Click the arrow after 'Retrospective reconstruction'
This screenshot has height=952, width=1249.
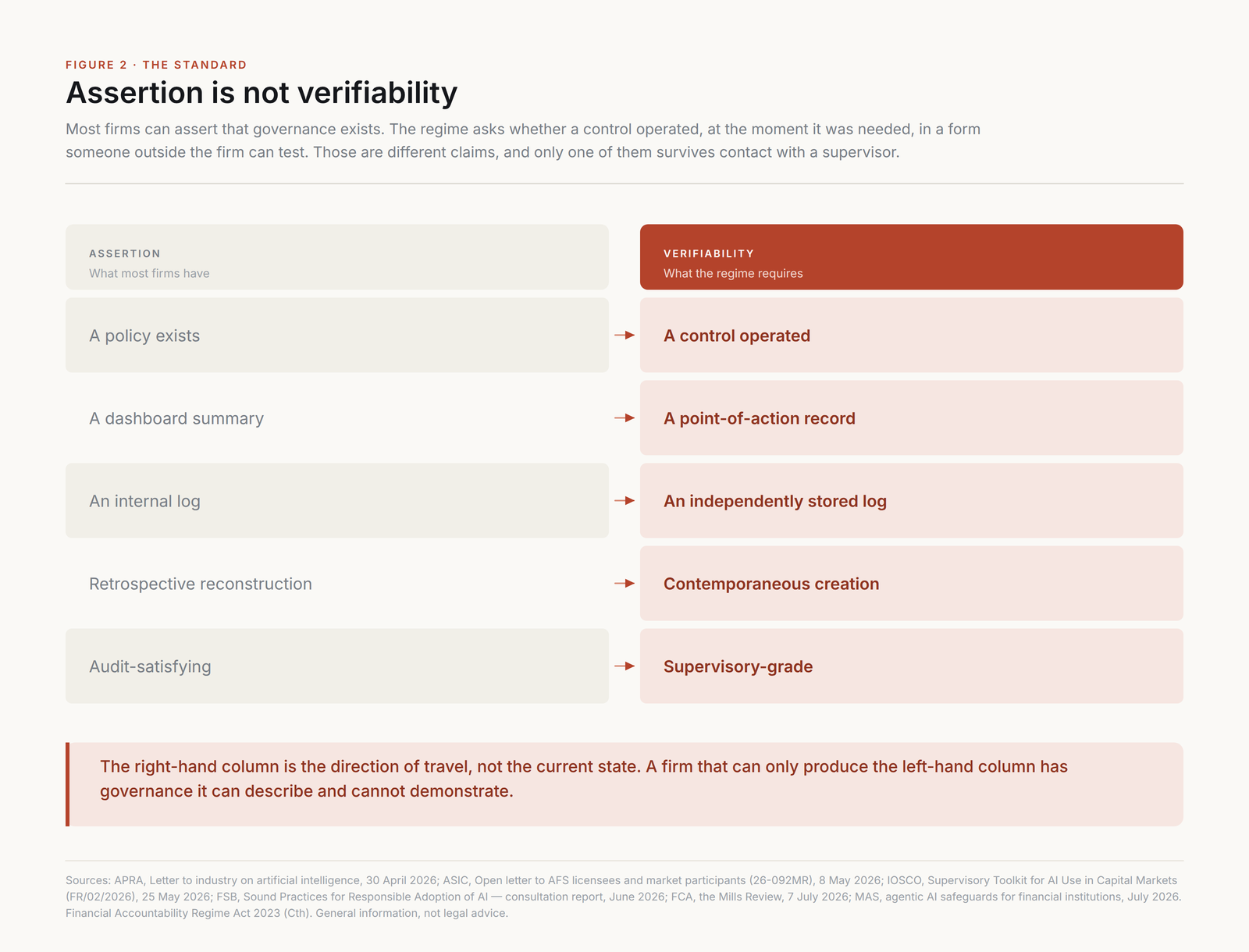pos(624,584)
